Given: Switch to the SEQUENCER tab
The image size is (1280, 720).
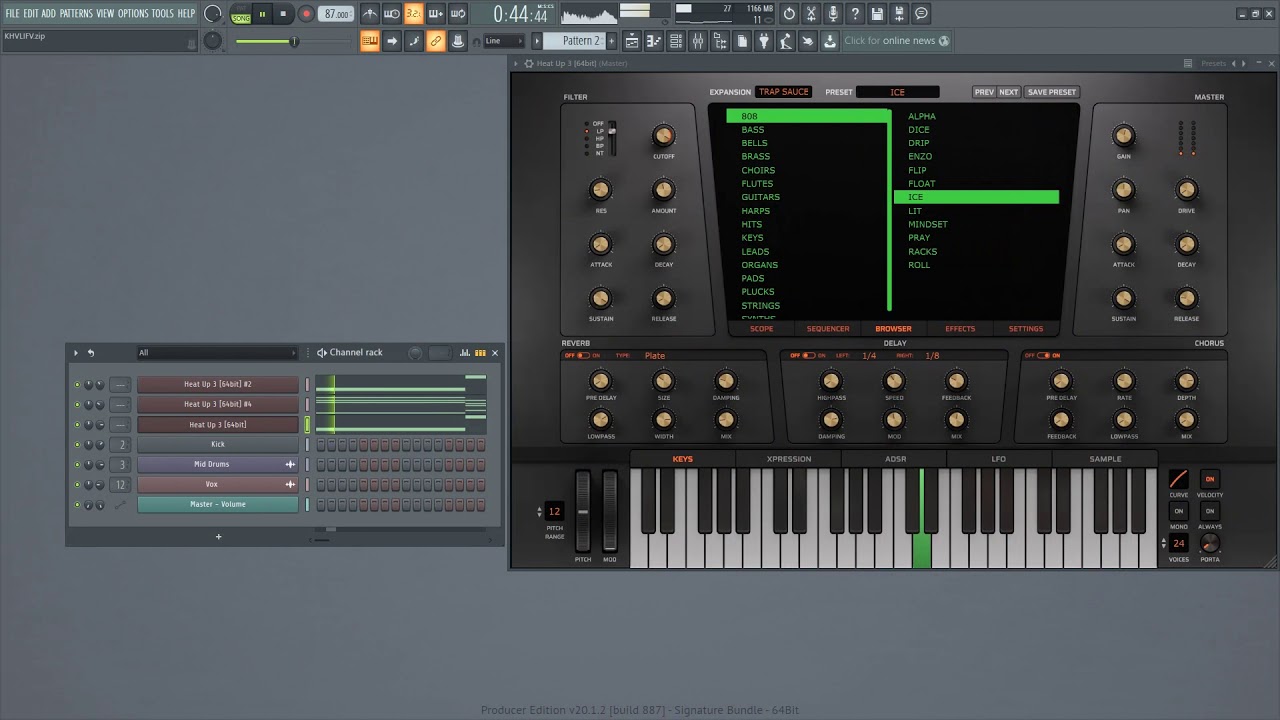Looking at the screenshot, I should coord(828,329).
